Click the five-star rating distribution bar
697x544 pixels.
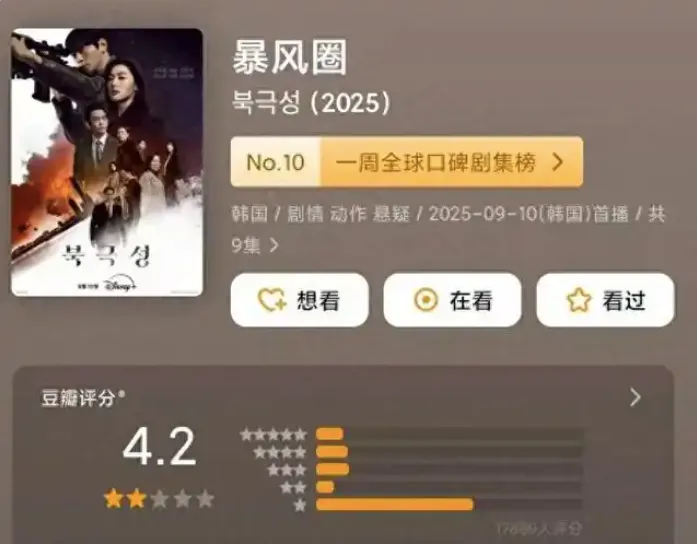point(449,434)
